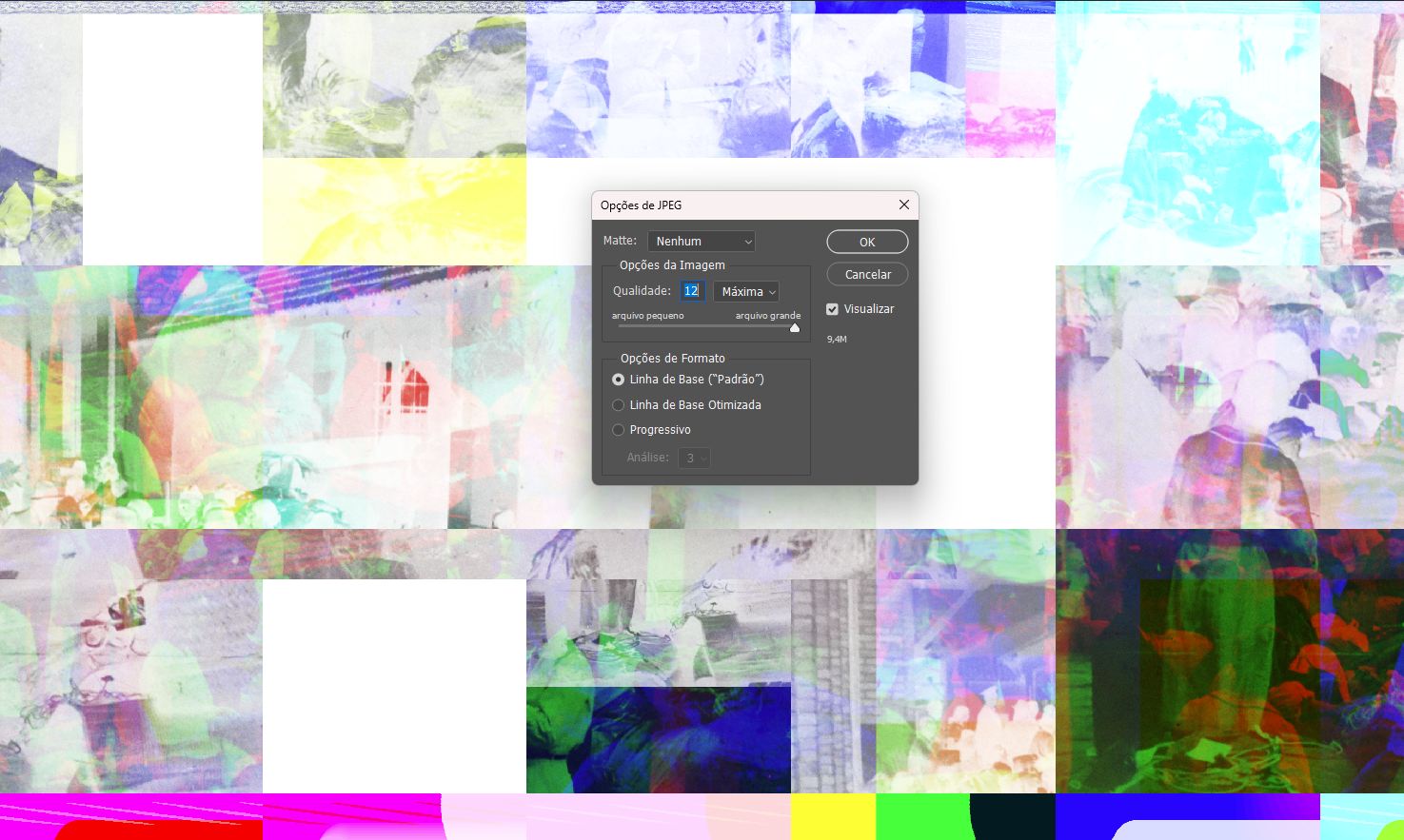Expand the Máxima quality preset dropdown

(x=746, y=292)
